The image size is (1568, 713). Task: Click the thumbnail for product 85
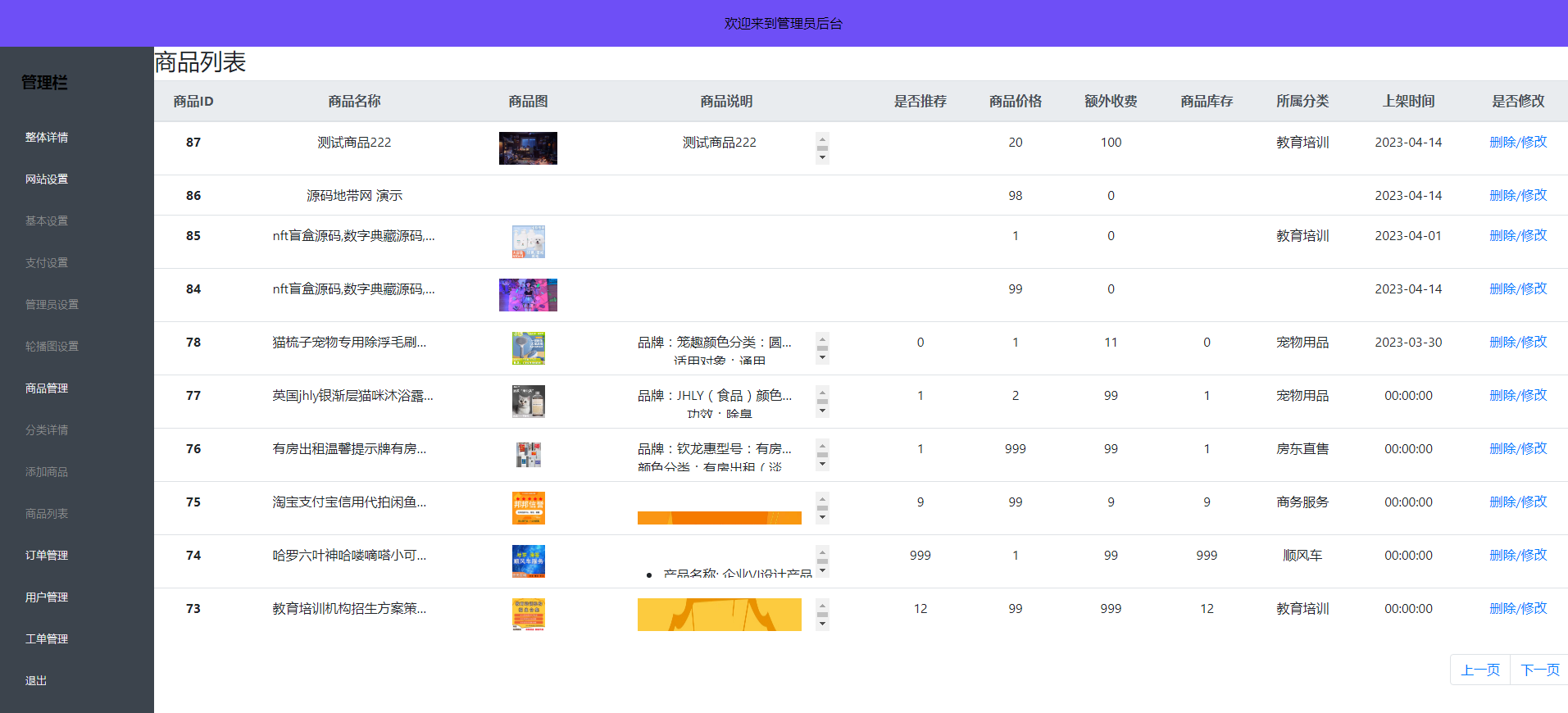[528, 242]
